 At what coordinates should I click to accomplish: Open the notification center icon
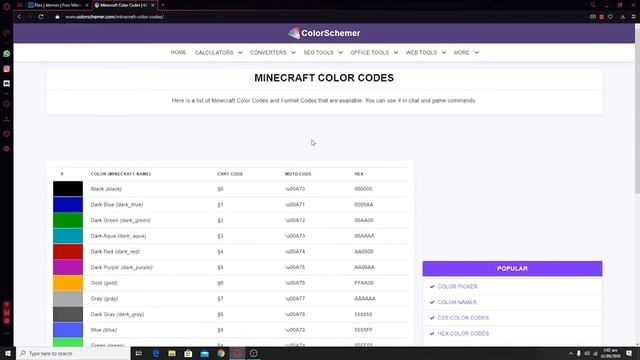coord(629,353)
